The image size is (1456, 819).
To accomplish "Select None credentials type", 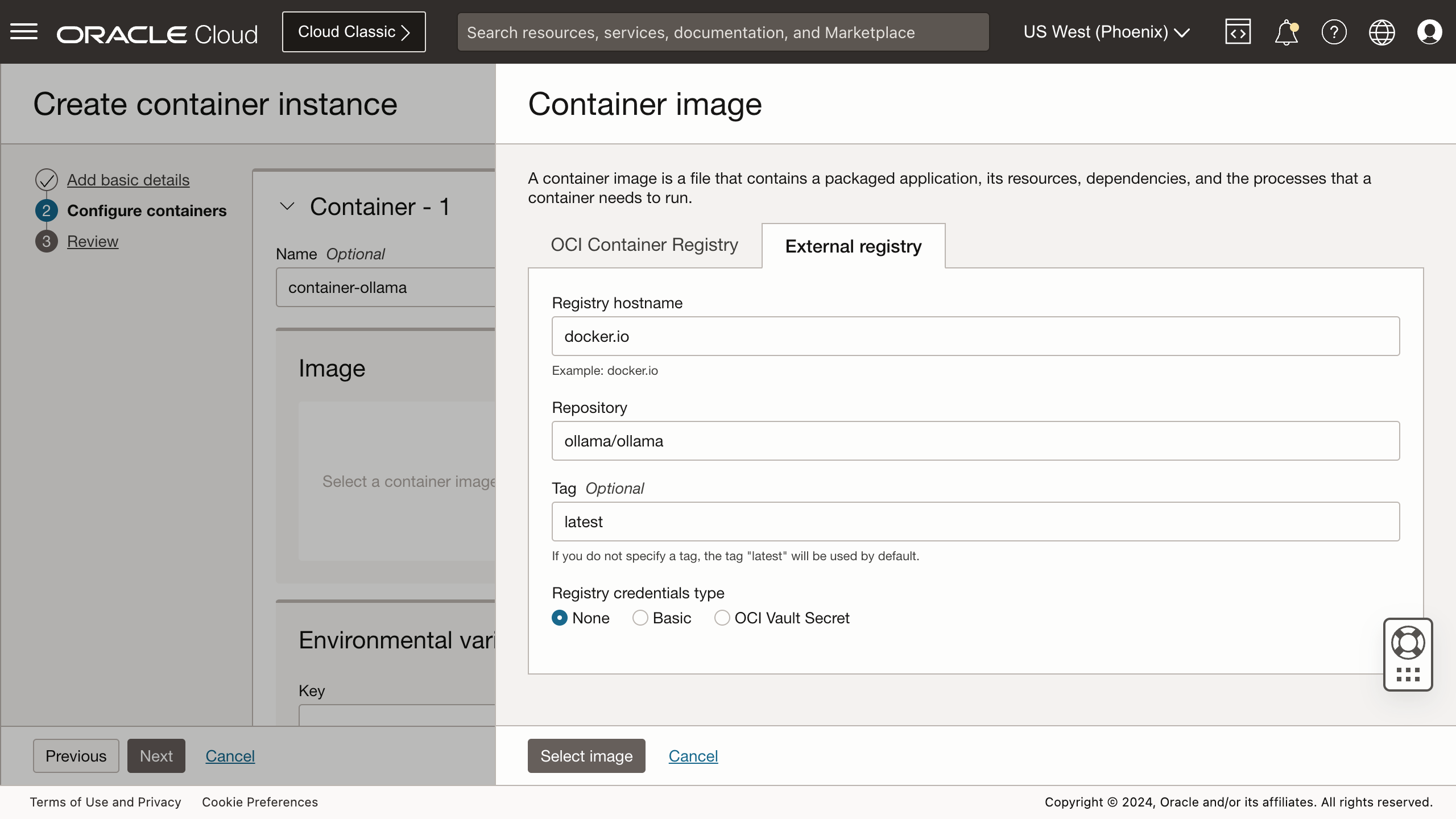I will point(560,618).
